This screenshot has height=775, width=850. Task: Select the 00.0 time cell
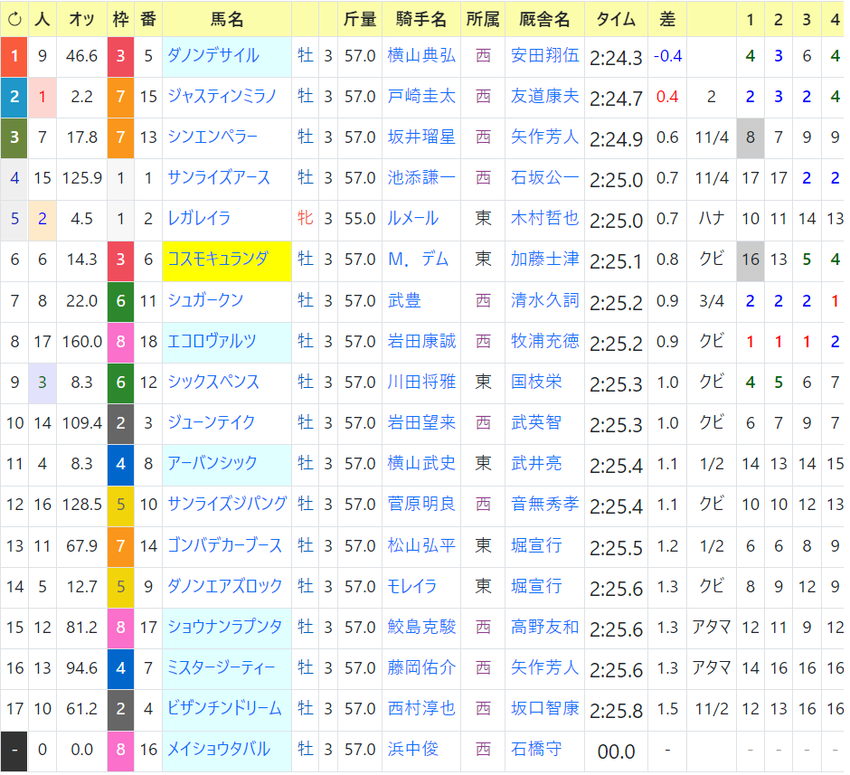[616, 751]
